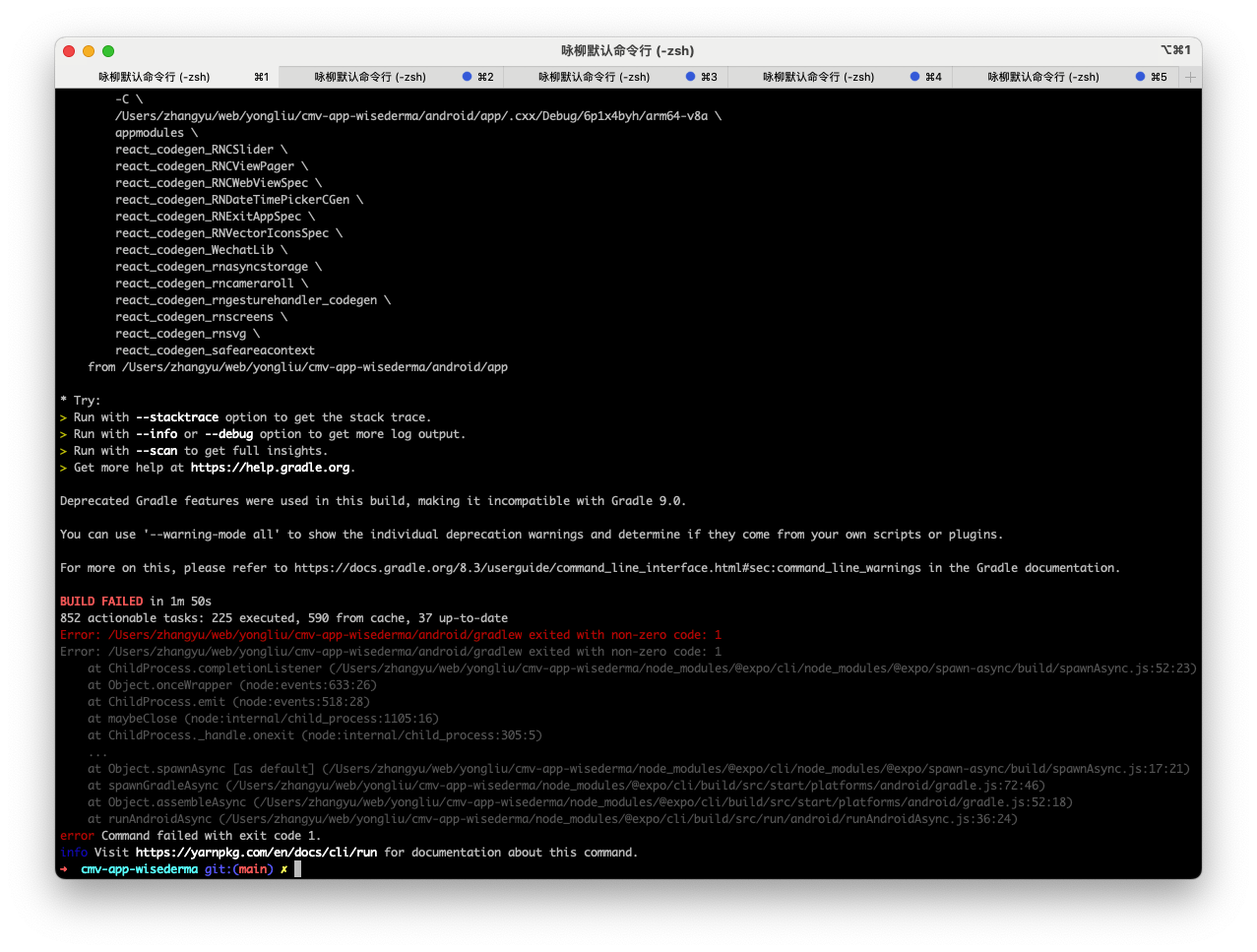
Task: Open a new tab with the + icon
Action: (1190, 76)
